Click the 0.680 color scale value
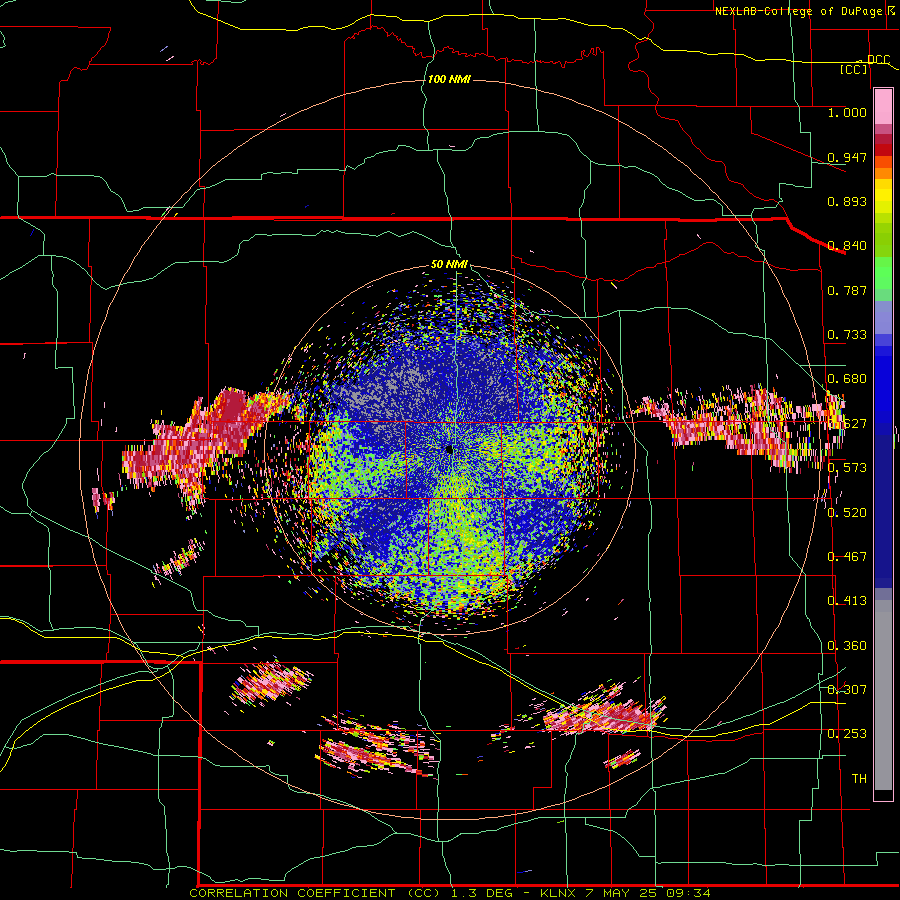Image resolution: width=900 pixels, height=900 pixels. [x=847, y=379]
